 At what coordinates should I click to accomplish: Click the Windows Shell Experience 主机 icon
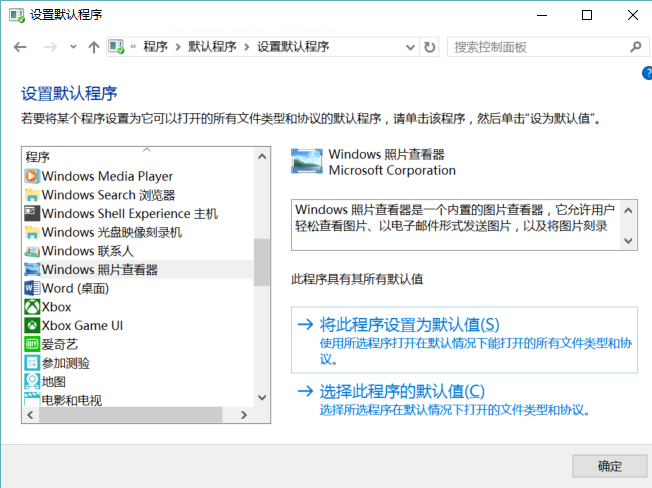point(32,213)
